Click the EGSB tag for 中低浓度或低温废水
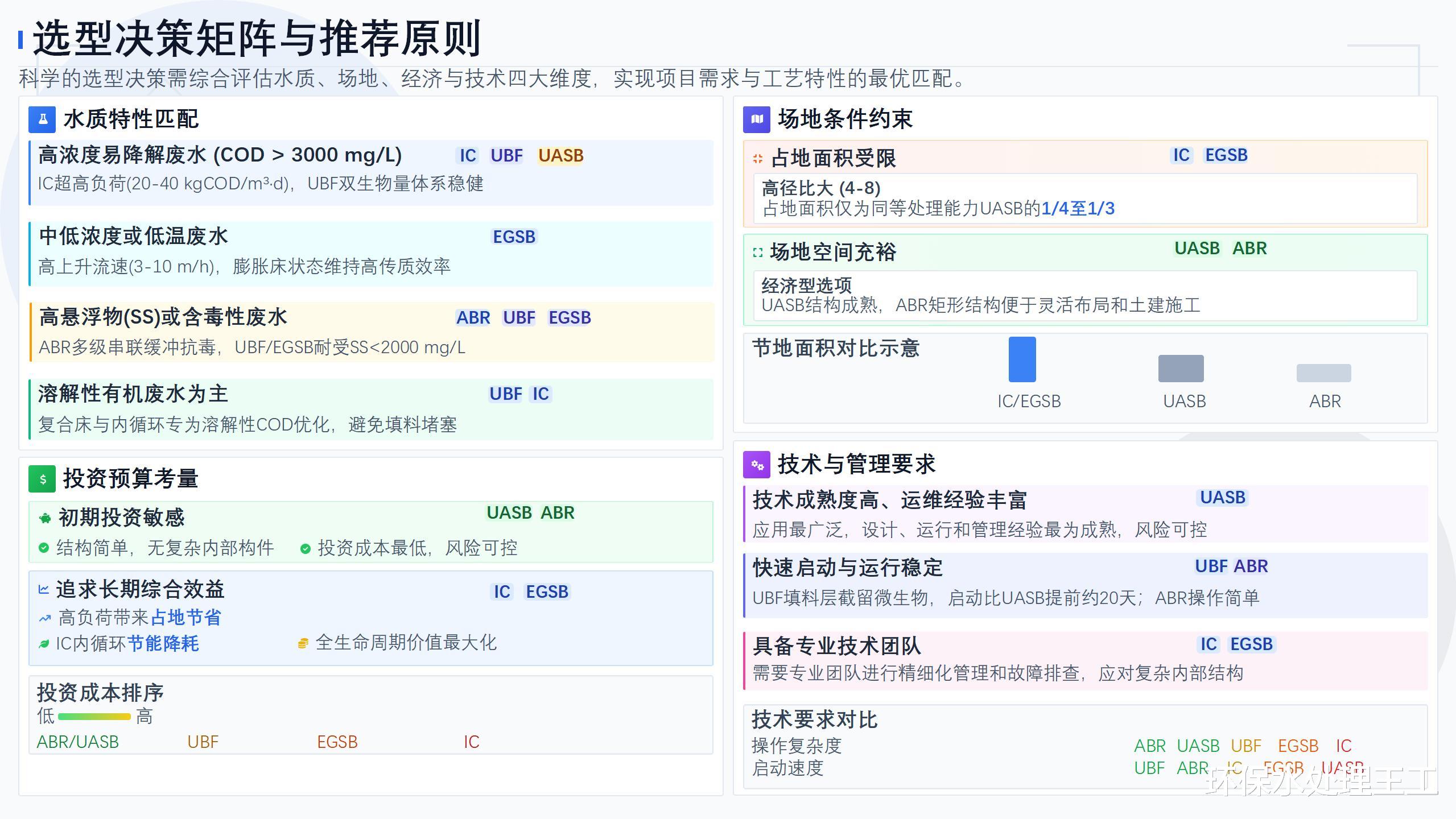This screenshot has width=1456, height=819. (x=514, y=237)
